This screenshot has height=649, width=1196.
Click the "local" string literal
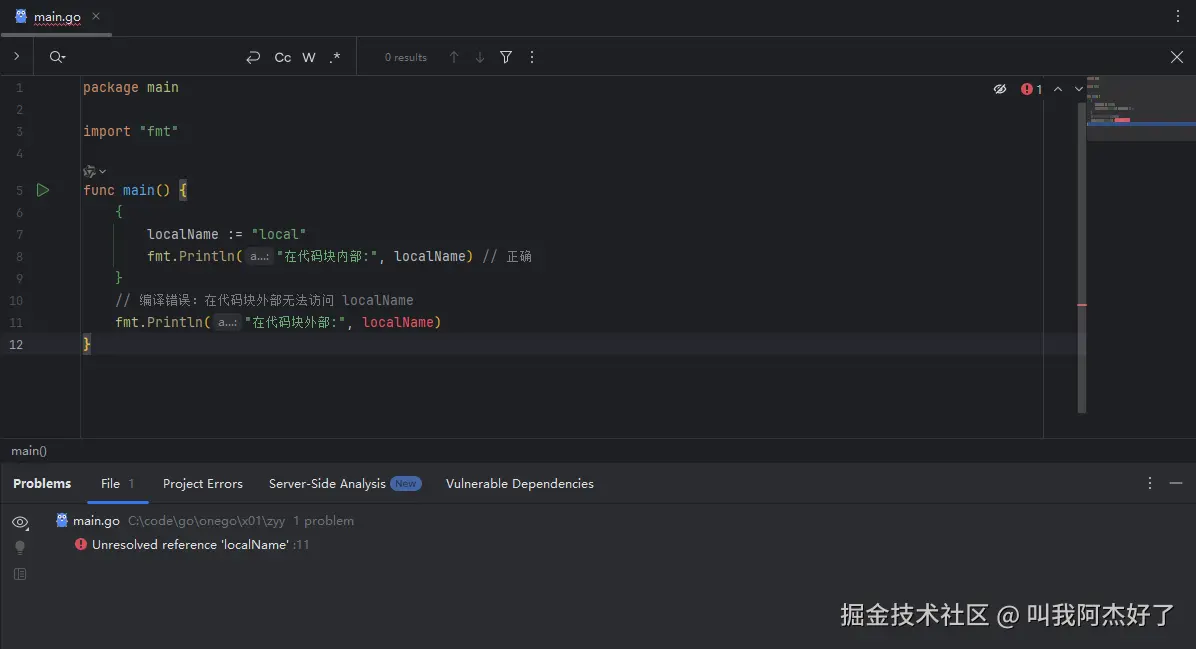click(278, 234)
